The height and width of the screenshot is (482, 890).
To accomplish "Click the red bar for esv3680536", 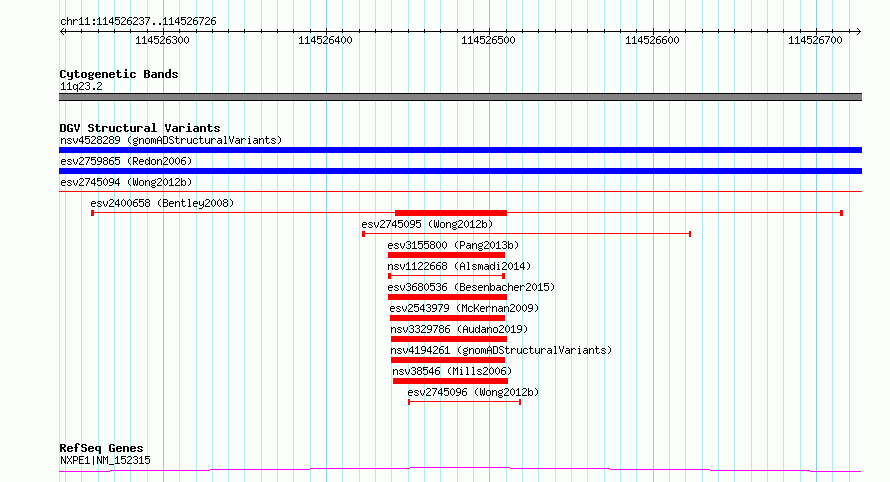I will pyautogui.click(x=447, y=297).
